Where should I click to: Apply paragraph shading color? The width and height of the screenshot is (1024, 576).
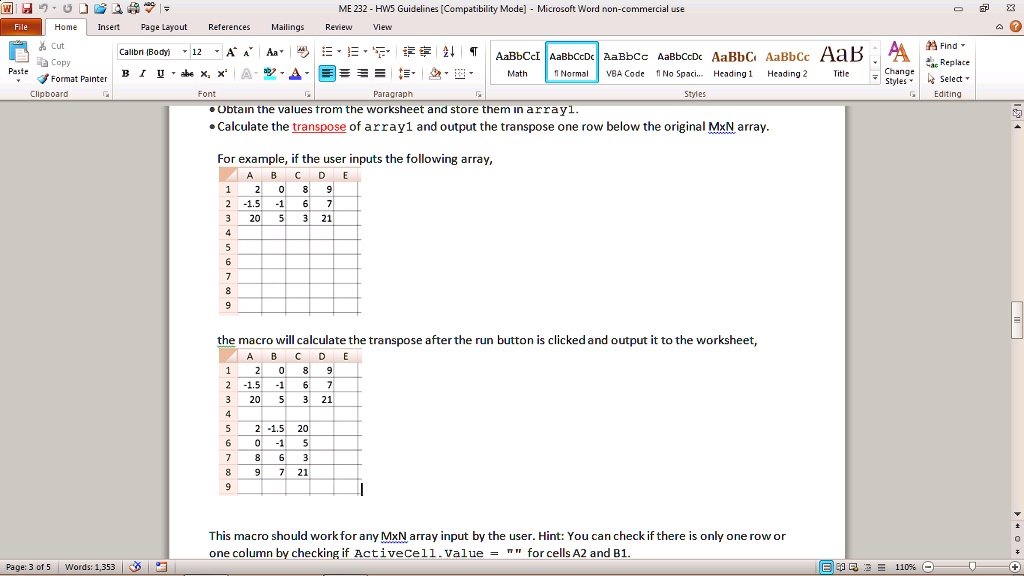coord(435,74)
